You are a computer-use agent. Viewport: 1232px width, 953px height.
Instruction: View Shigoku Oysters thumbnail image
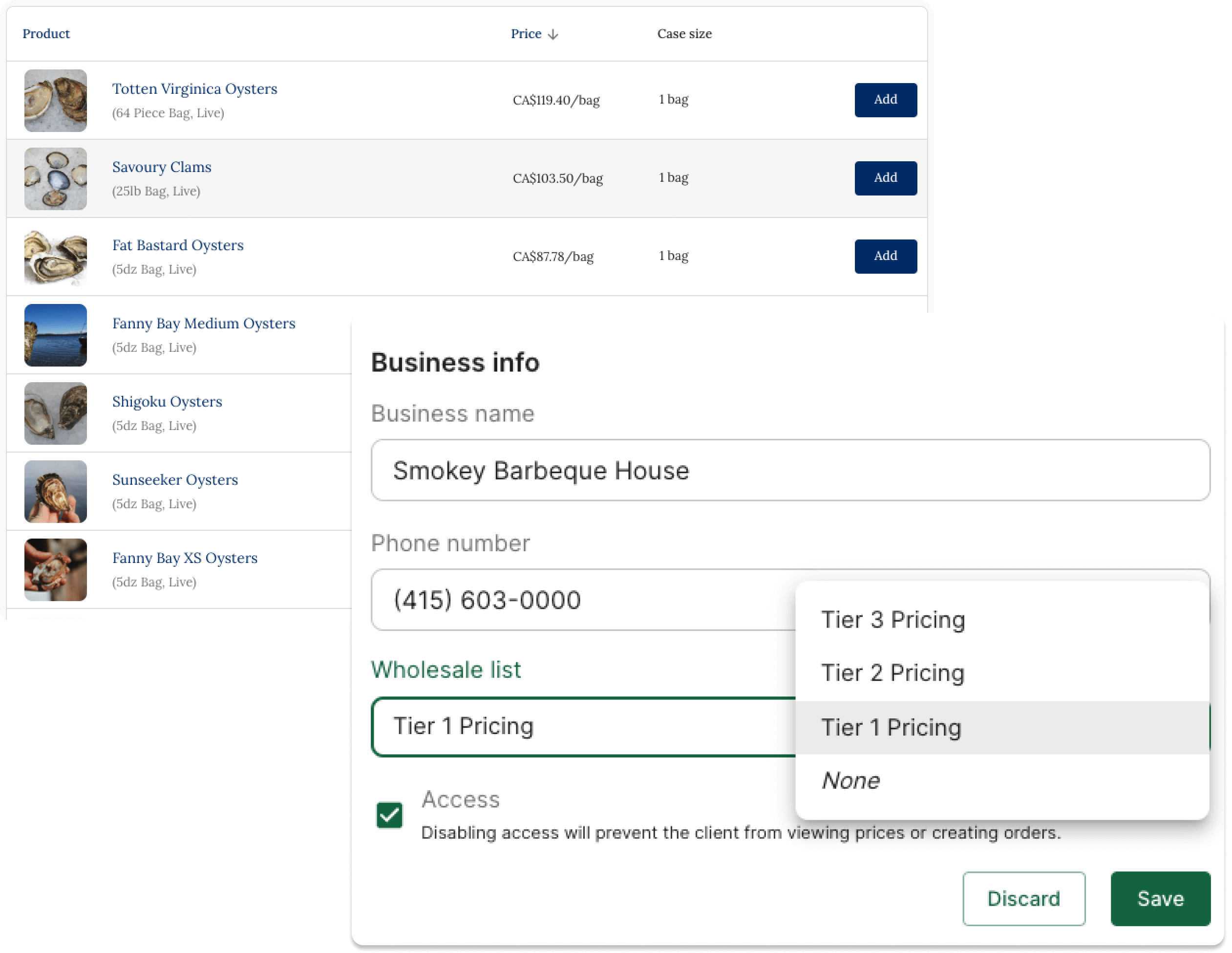pos(55,413)
